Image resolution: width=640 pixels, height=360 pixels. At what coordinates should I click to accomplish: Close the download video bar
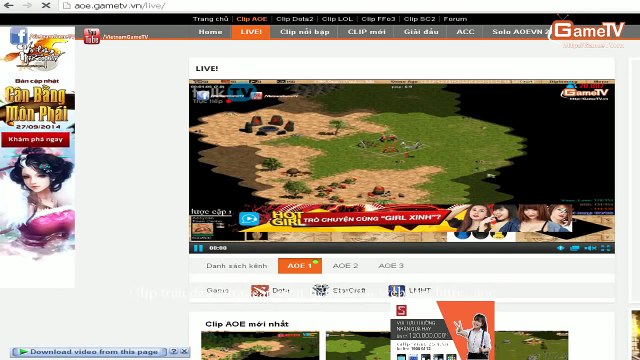[x=184, y=351]
